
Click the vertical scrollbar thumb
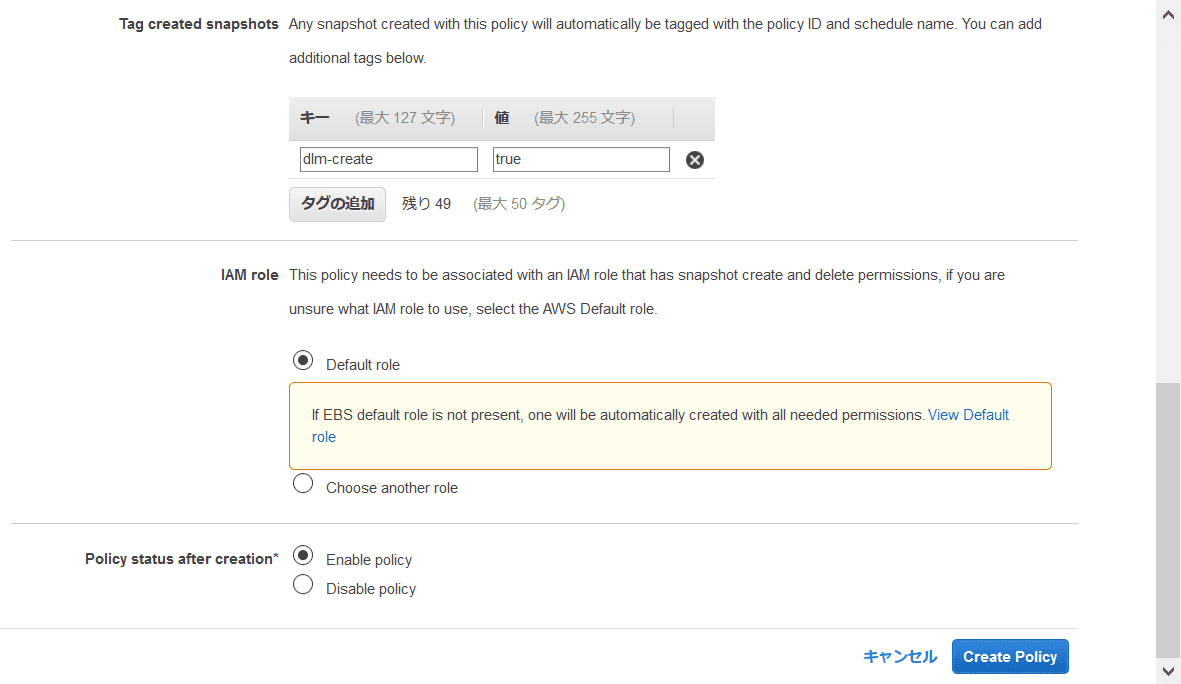click(x=1168, y=520)
